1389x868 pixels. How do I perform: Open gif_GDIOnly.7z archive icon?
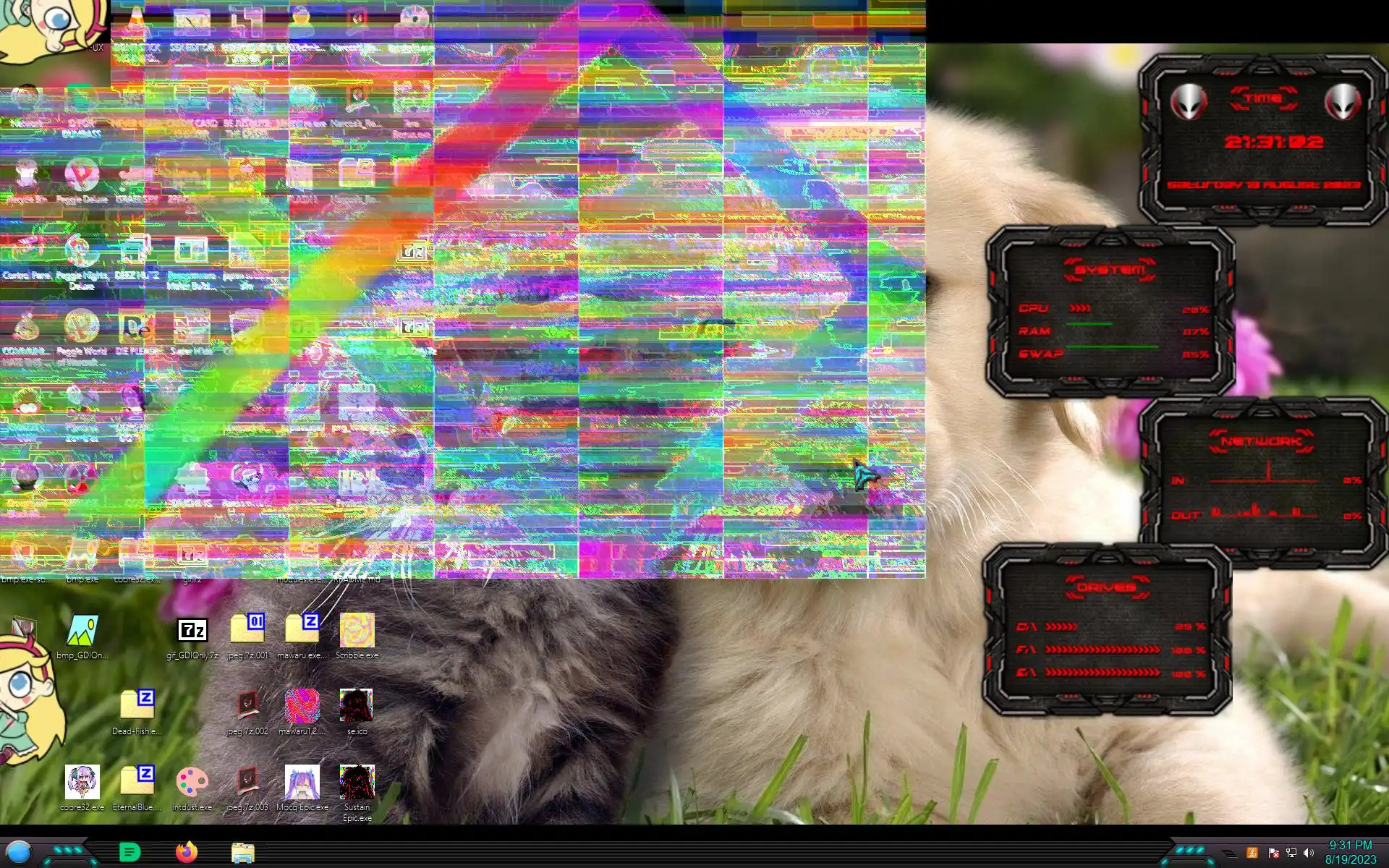(192, 631)
